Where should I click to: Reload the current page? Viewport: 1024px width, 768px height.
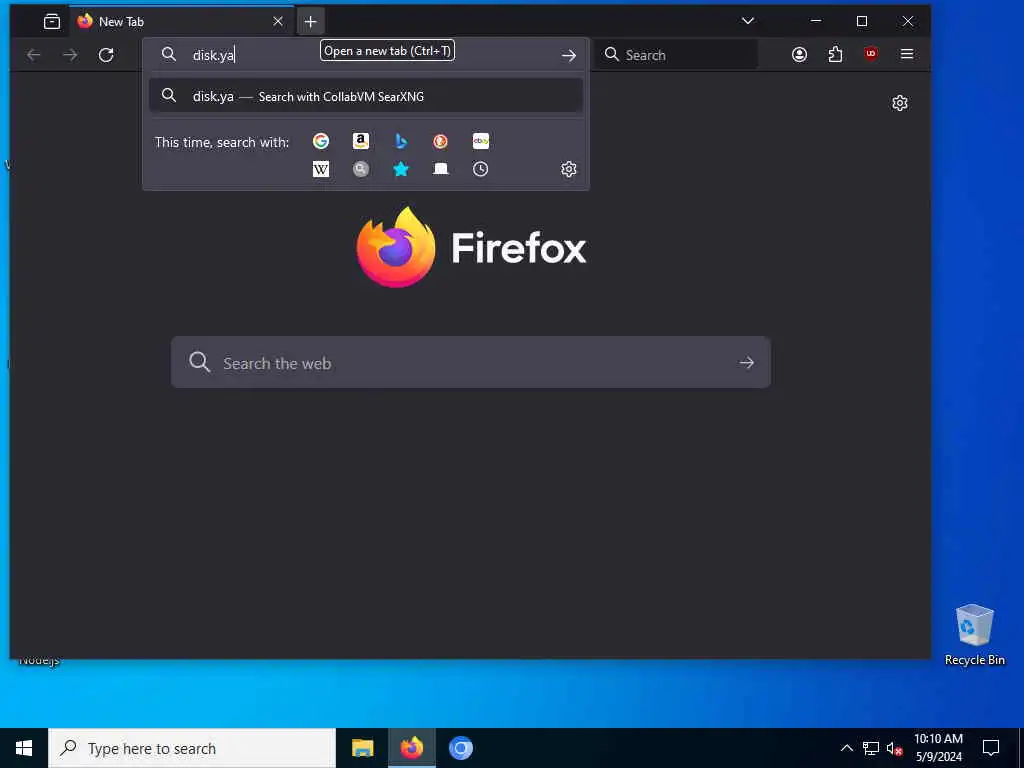coord(106,55)
